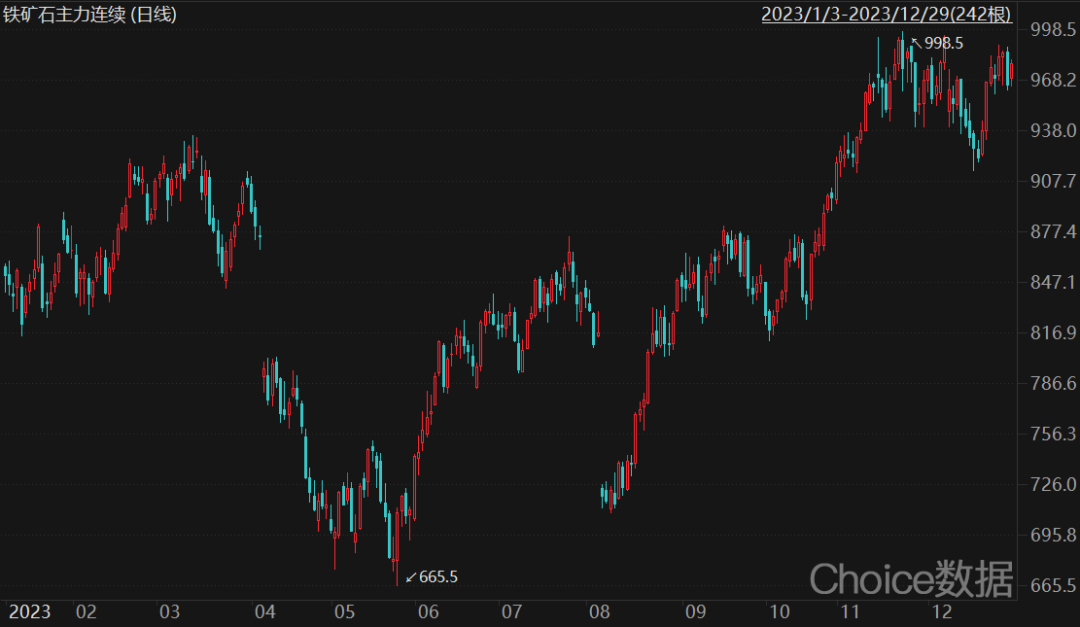Select the 938.0 price axis label
This screenshot has height=627, width=1080.
pos(1053,130)
